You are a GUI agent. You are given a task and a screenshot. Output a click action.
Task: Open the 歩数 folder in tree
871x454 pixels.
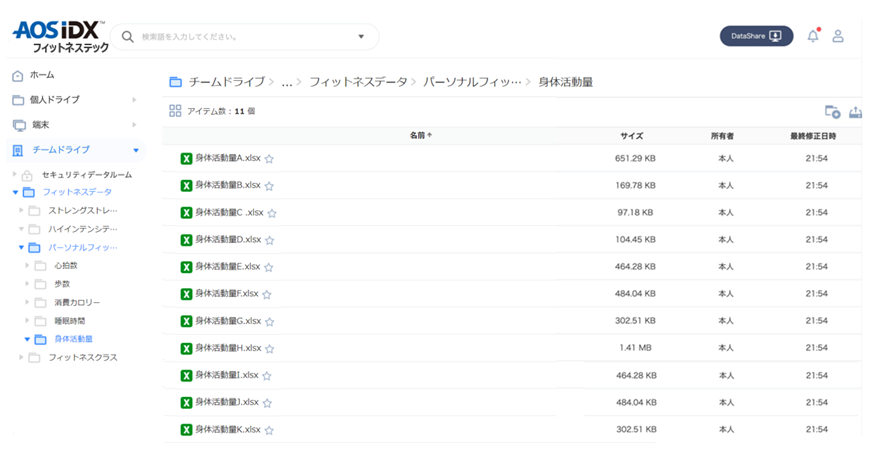[62, 284]
